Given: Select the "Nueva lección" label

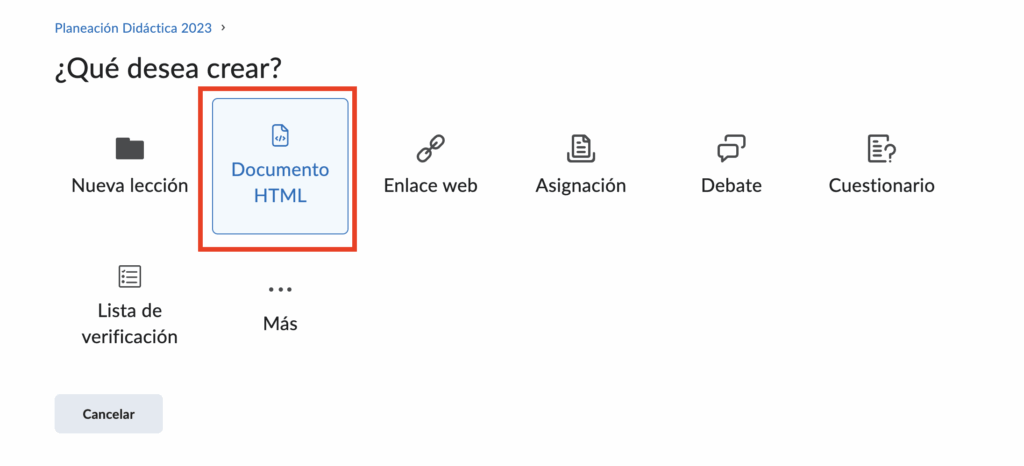Looking at the screenshot, I should 130,186.
